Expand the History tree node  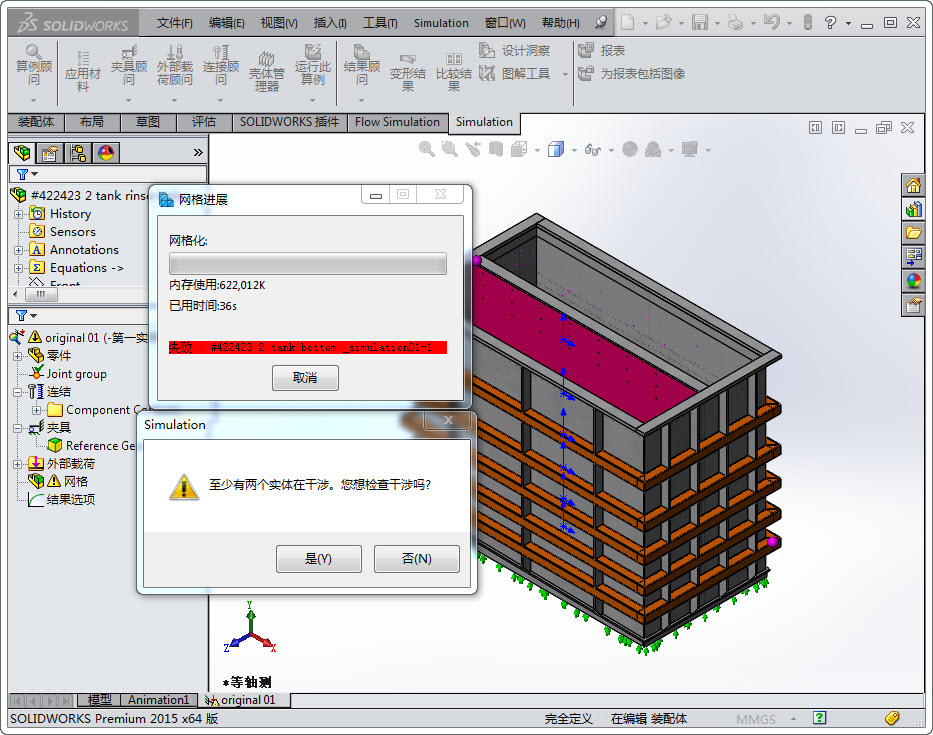[18, 214]
